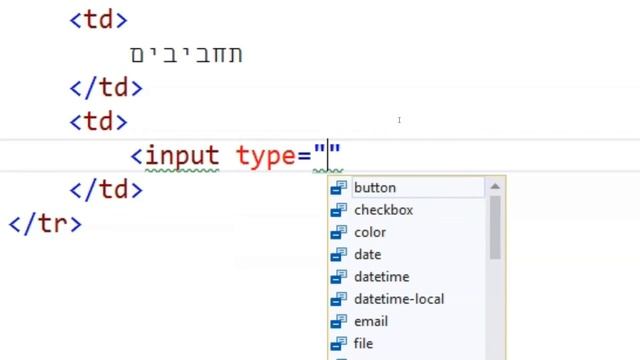Click the 'type' attribute in the code
This screenshot has height=360, width=640.
[266, 156]
